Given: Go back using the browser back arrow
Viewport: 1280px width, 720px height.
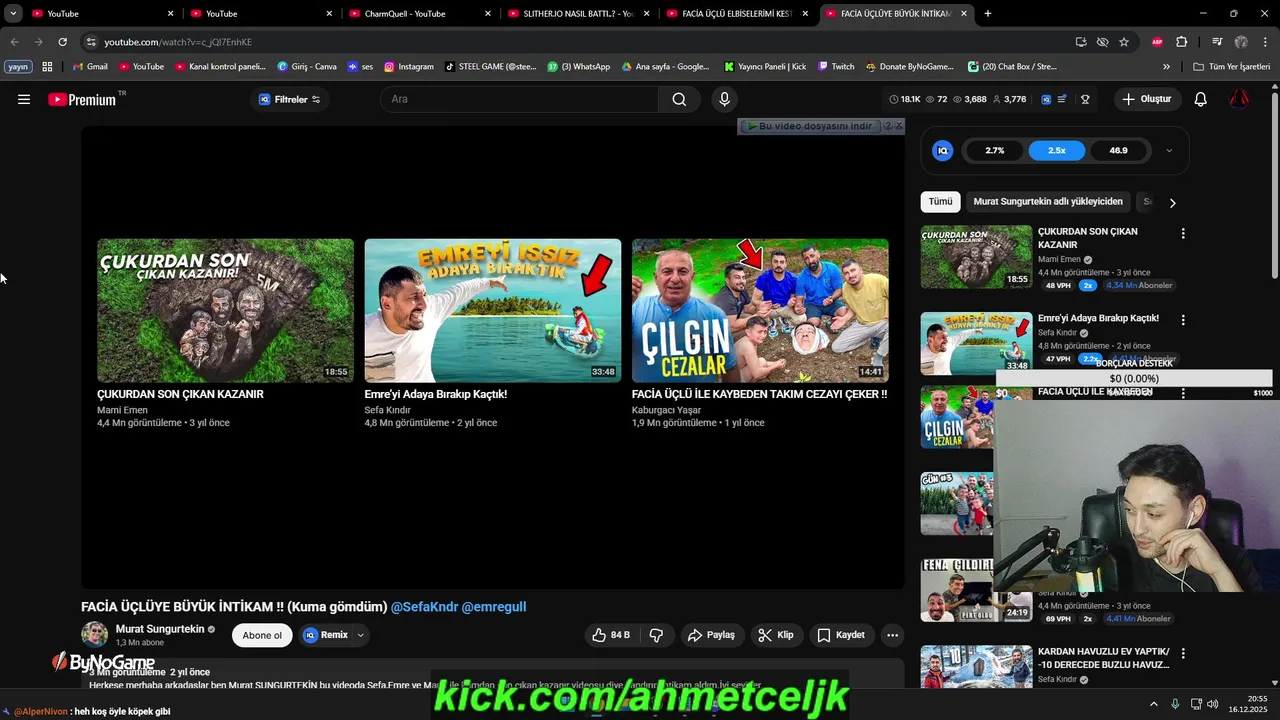Looking at the screenshot, I should click(14, 42).
